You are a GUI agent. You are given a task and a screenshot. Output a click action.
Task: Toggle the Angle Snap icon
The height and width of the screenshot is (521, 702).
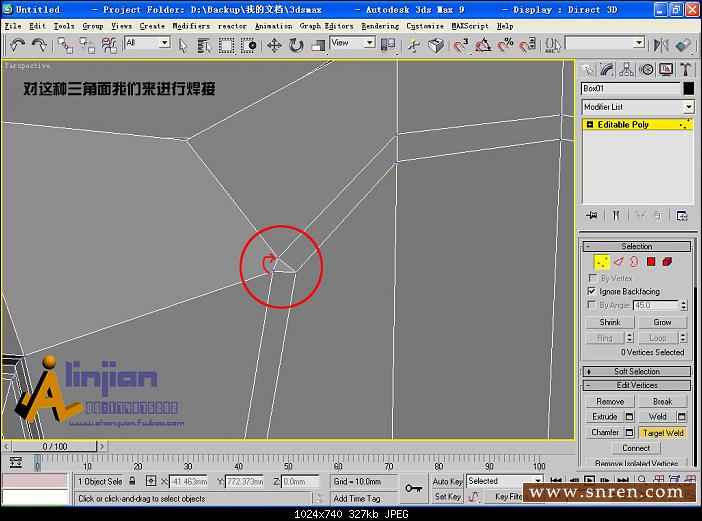coord(483,45)
